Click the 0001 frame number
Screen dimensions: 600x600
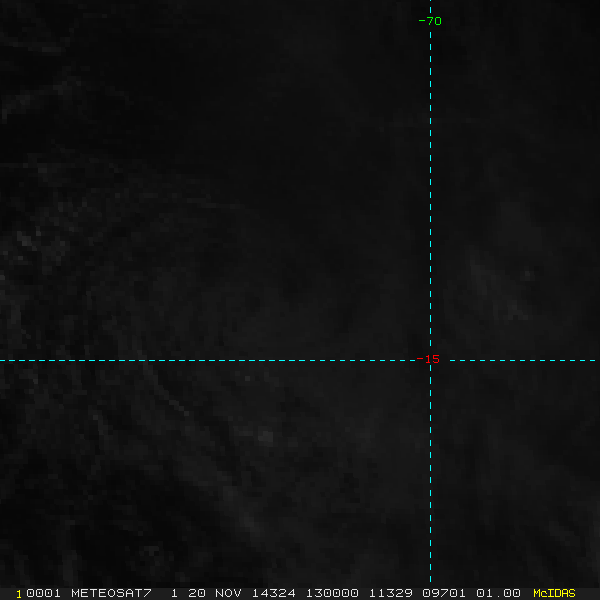coord(43,593)
